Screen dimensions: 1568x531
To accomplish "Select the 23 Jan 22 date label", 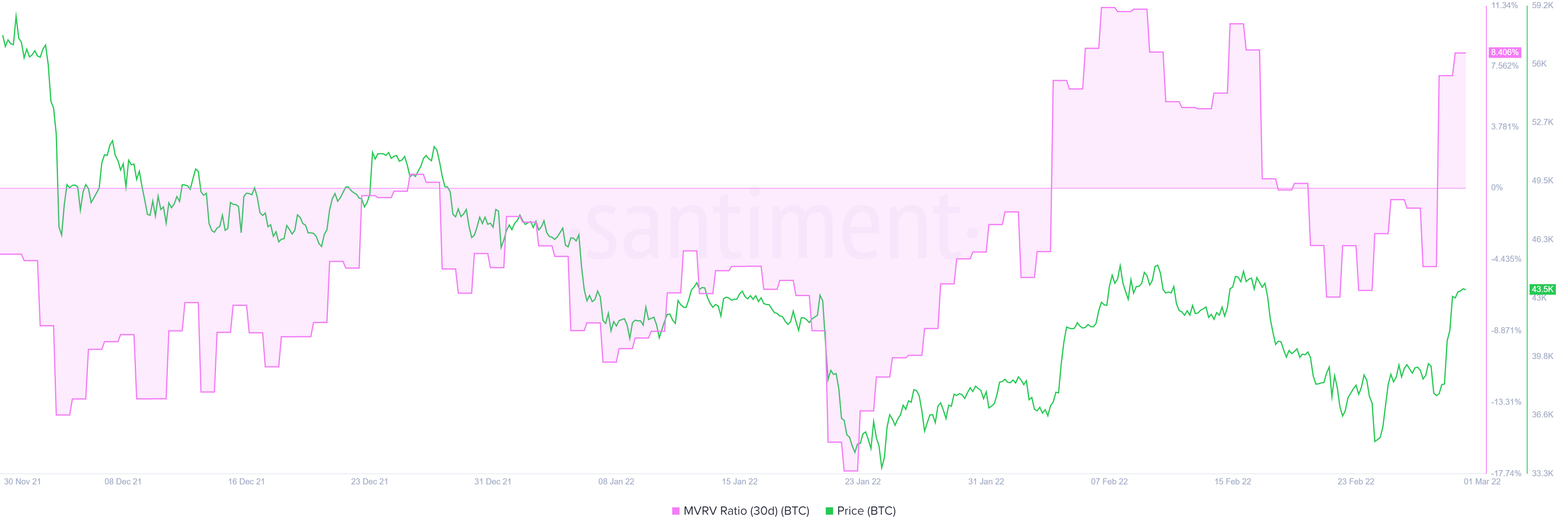I will point(862,482).
